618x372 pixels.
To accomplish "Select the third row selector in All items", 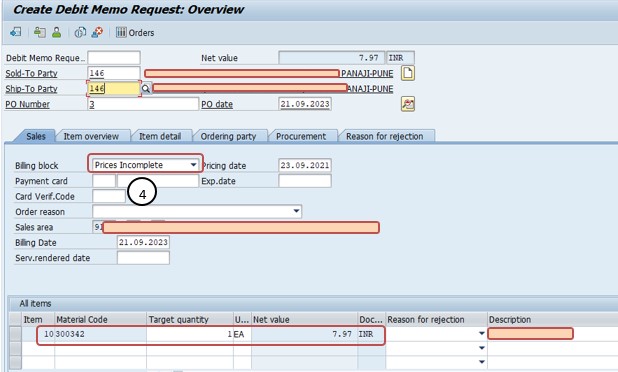I will click(15, 362).
